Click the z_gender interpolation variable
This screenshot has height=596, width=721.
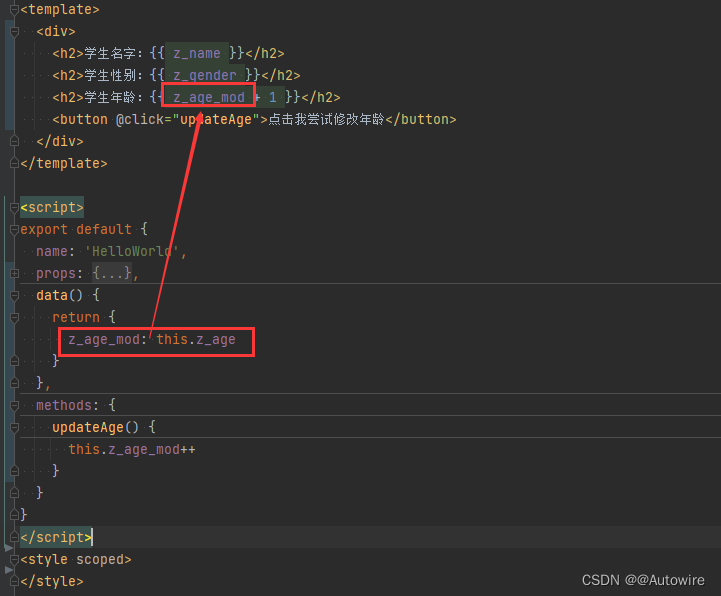coord(205,75)
